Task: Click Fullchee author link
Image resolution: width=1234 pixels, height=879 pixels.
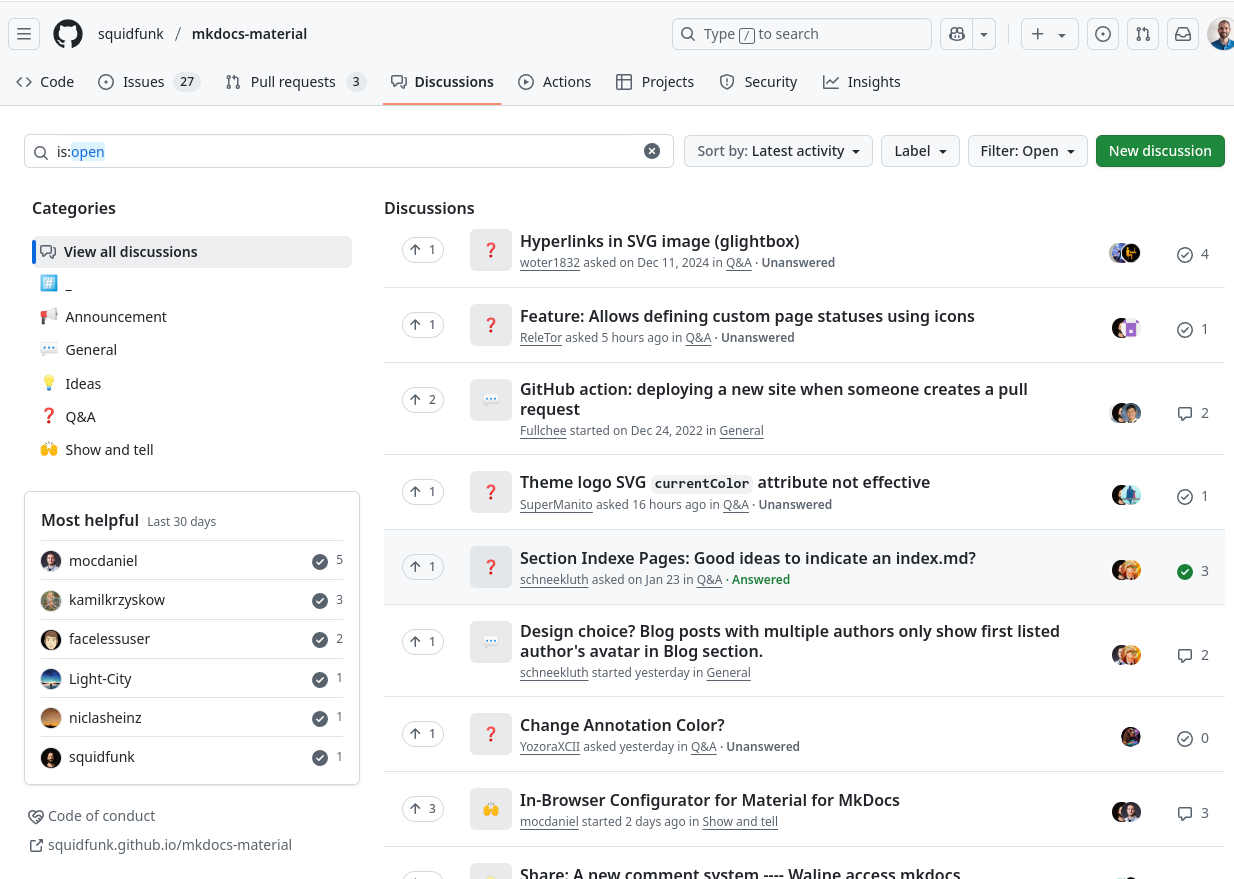Action: point(544,431)
